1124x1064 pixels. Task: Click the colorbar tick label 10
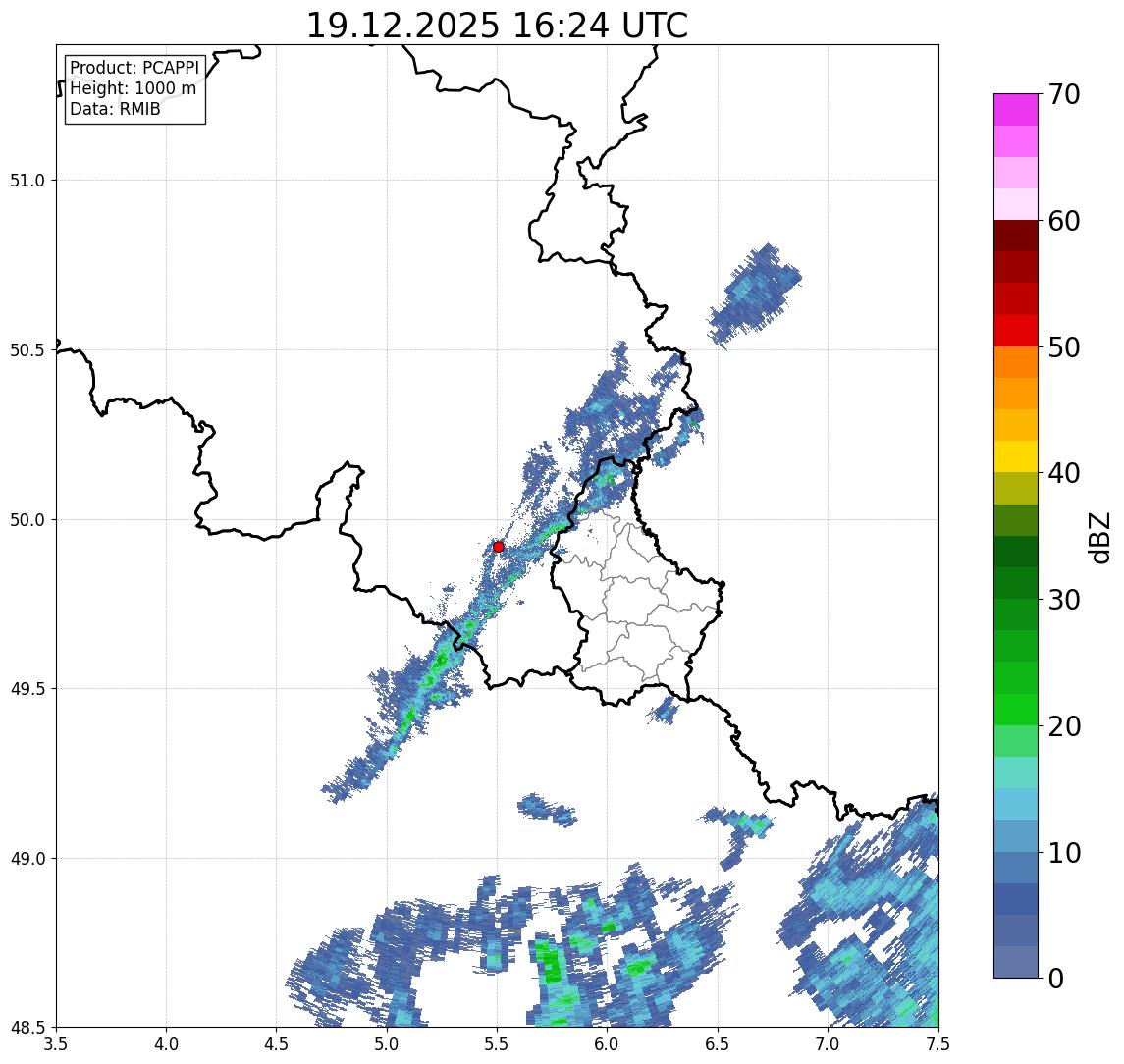[x=1064, y=853]
